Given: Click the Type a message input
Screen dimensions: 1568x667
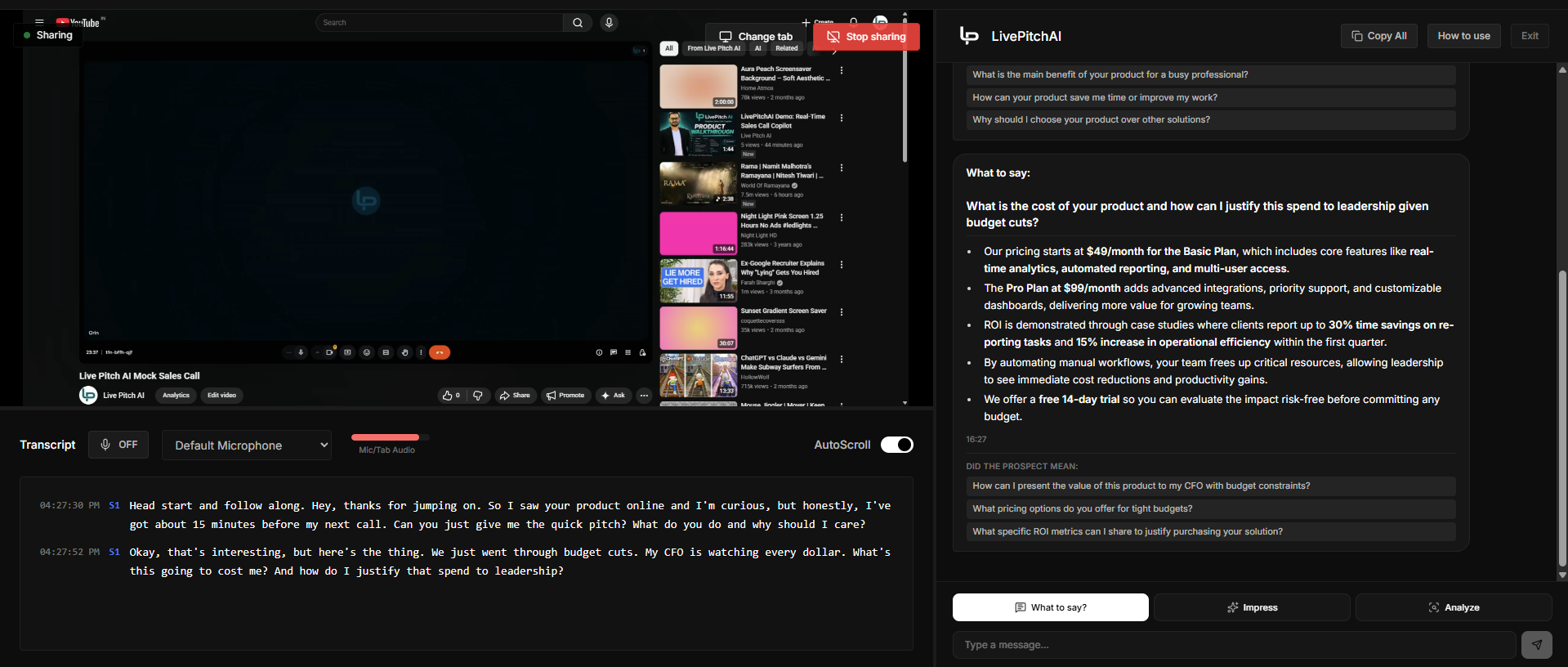Looking at the screenshot, I should click(x=1234, y=645).
